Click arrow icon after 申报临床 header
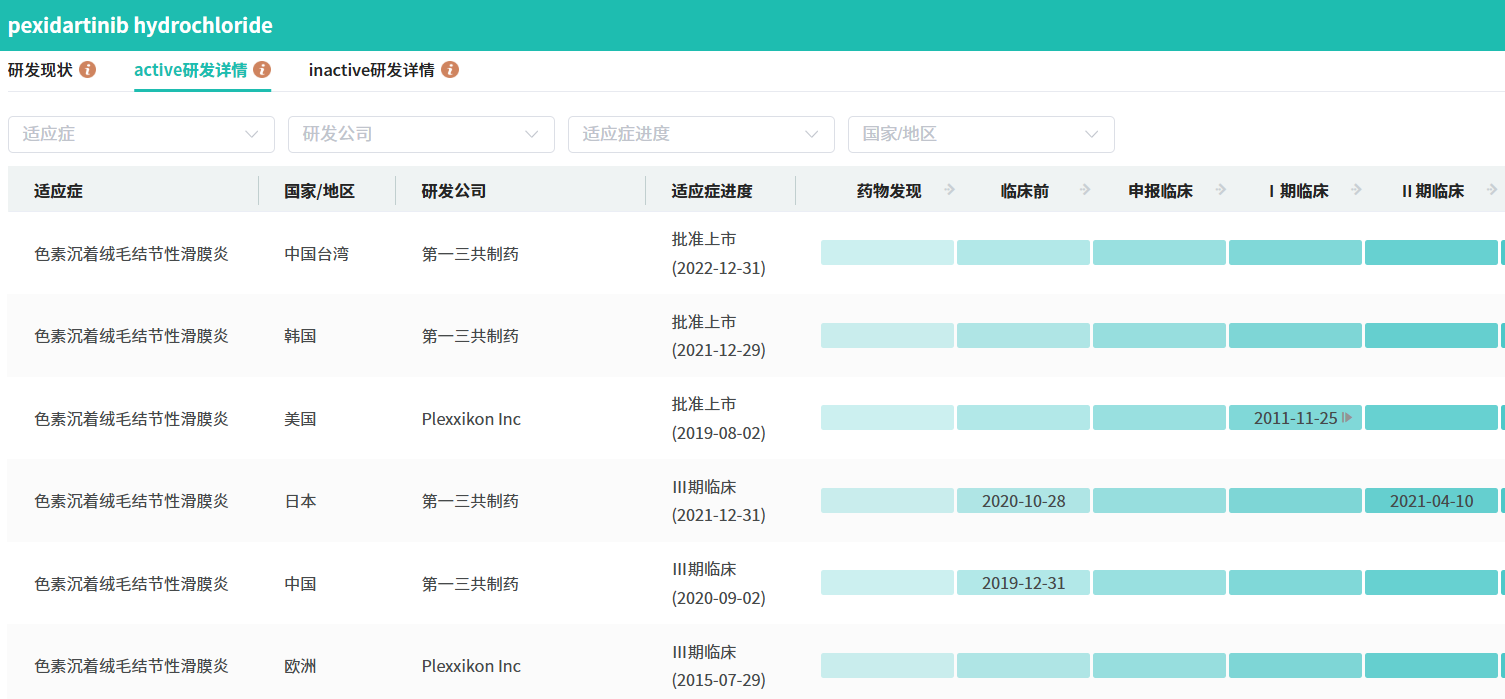 [1221, 190]
